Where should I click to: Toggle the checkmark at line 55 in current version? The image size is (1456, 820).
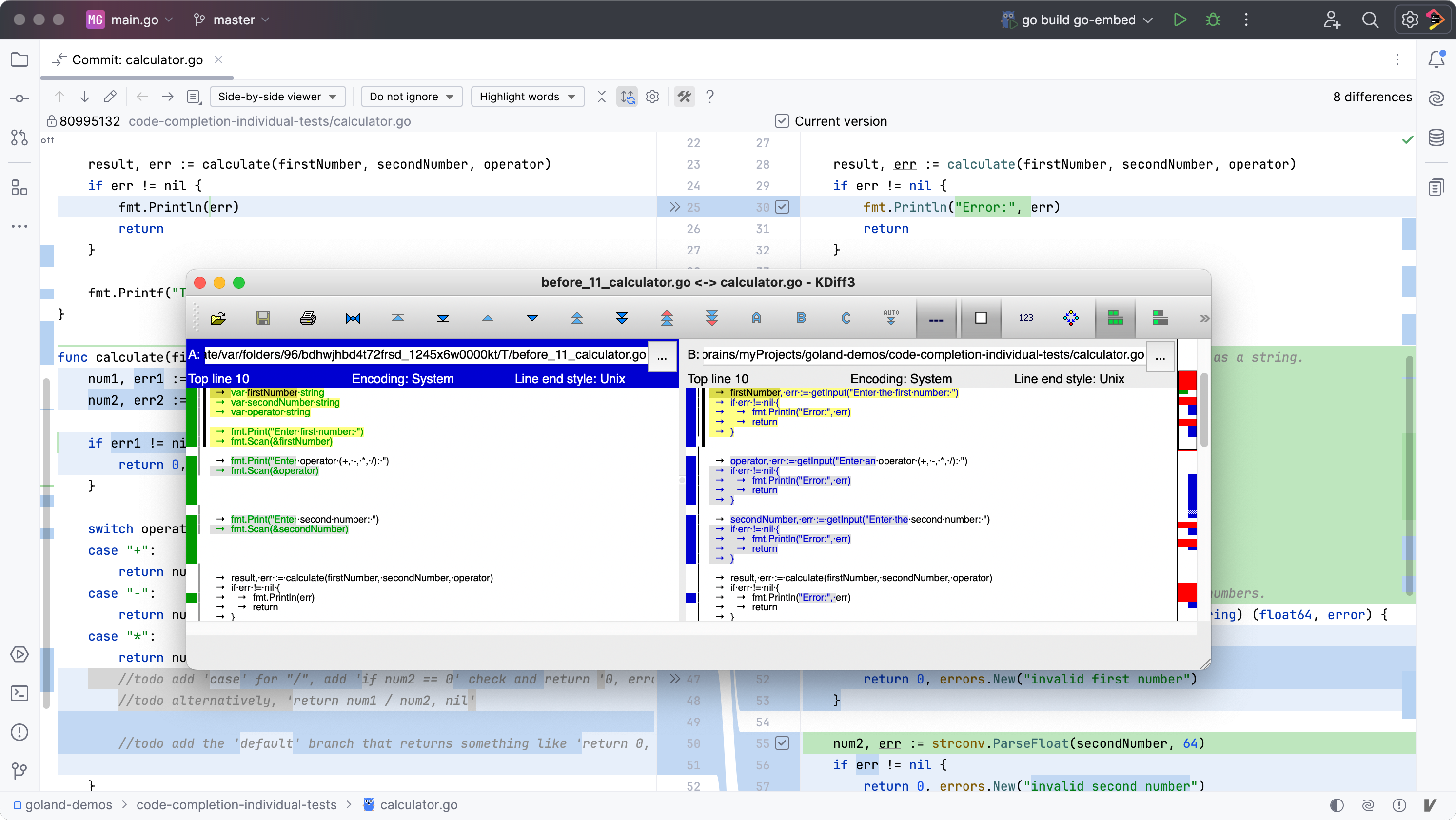782,743
